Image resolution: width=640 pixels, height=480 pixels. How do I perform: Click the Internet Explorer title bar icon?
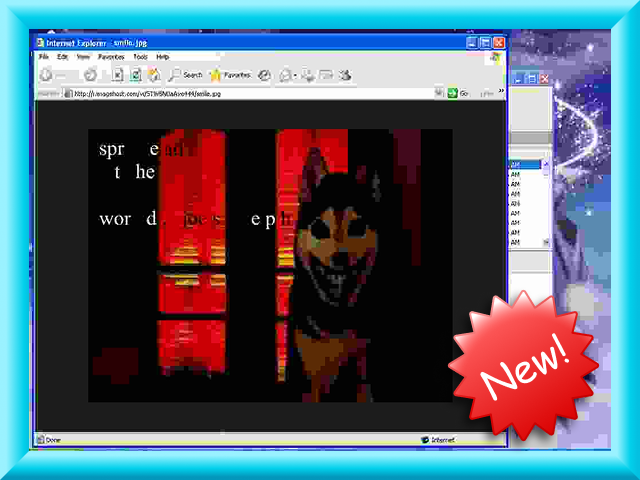pos(40,42)
